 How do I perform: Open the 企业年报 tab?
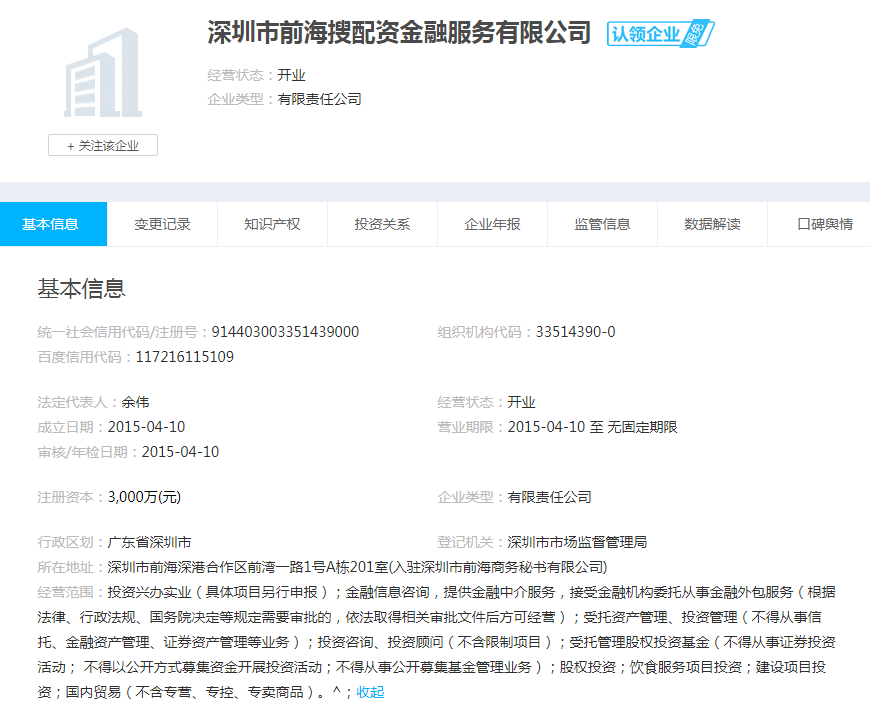click(x=492, y=224)
